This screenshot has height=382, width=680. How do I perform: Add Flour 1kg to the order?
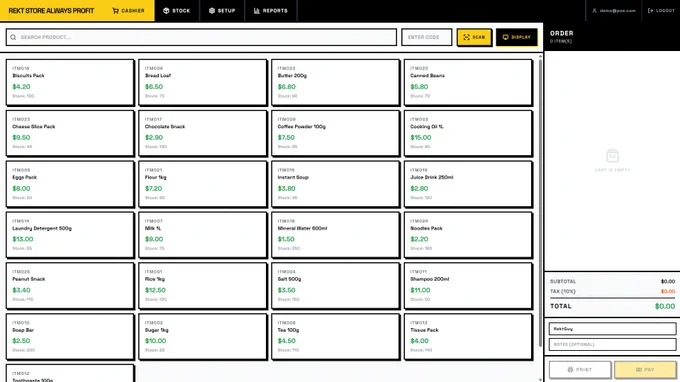click(x=203, y=184)
